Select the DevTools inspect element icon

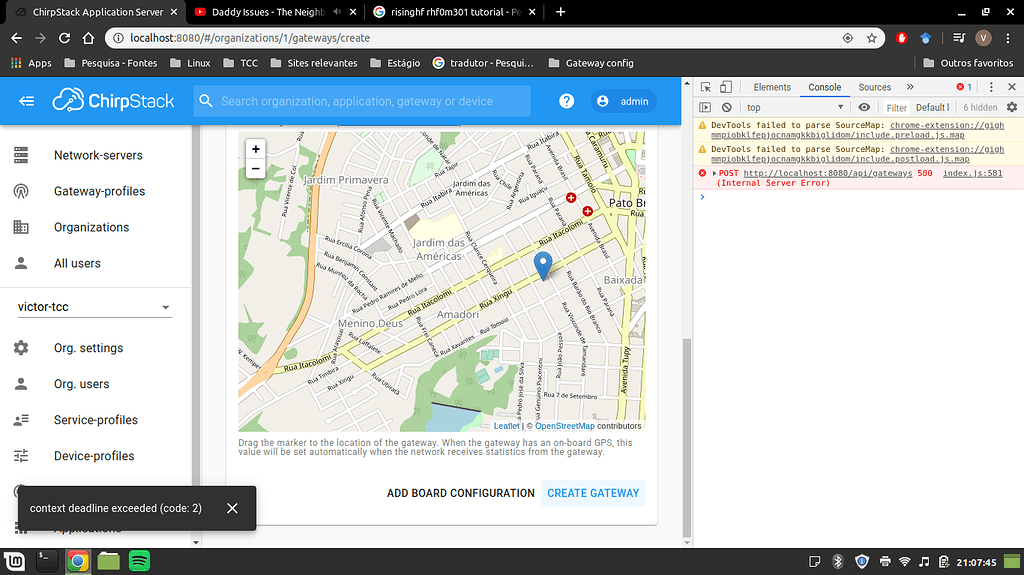click(706, 87)
